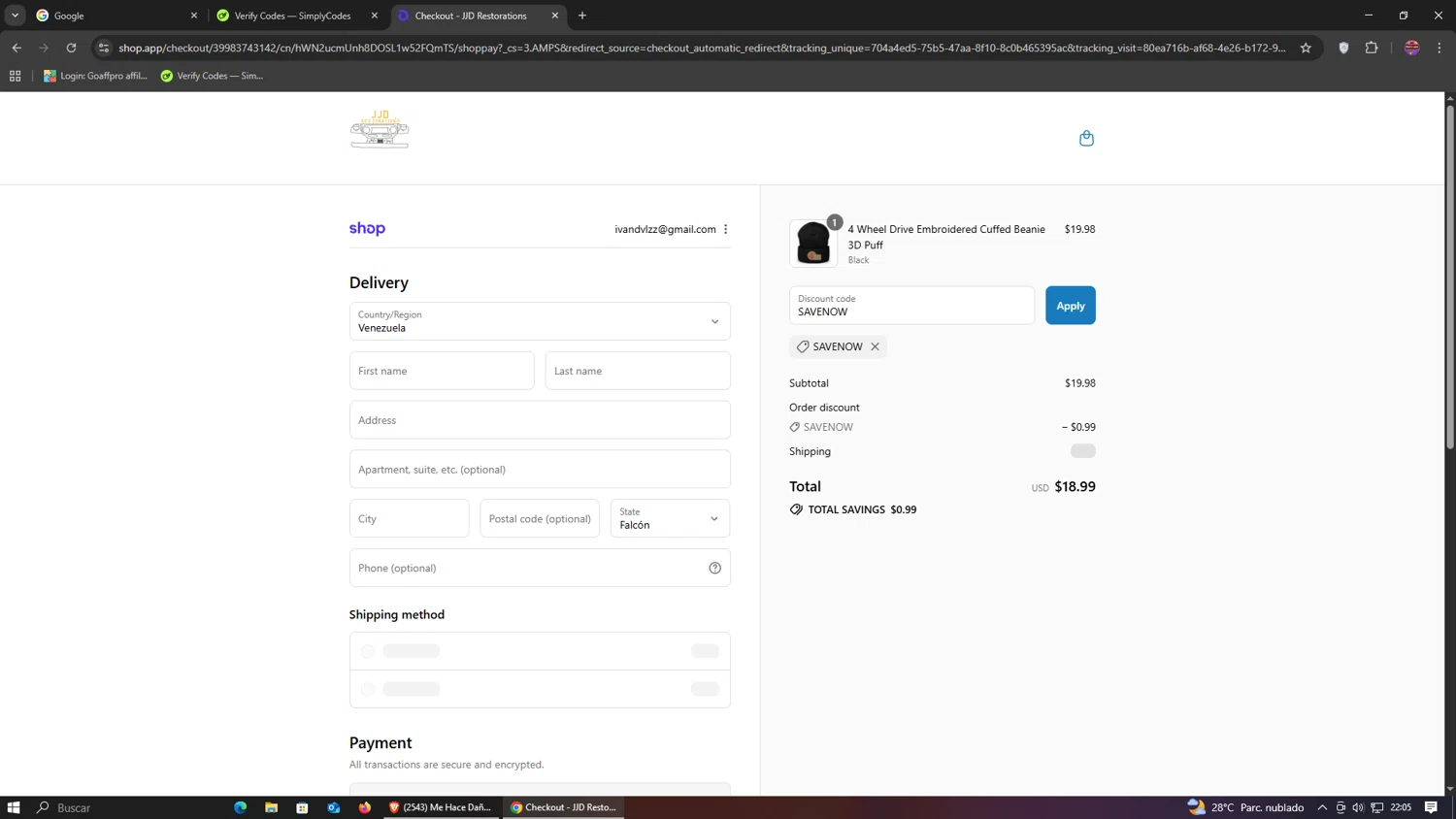Open the weather widget showing 28°C
Screen dimensions: 1456x819
[1246, 807]
